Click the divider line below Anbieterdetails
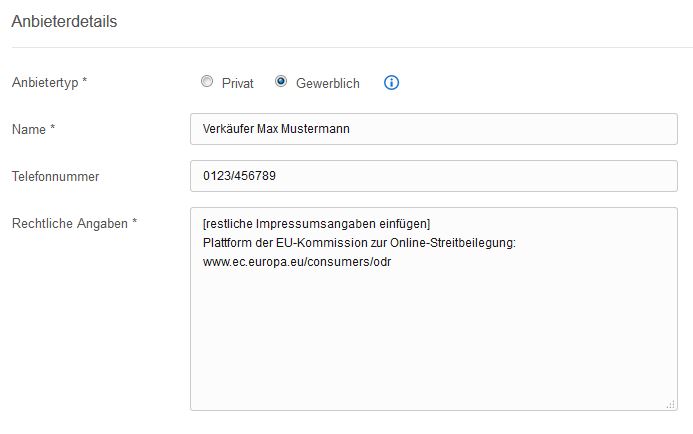This screenshot has height=434, width=693. 346,47
